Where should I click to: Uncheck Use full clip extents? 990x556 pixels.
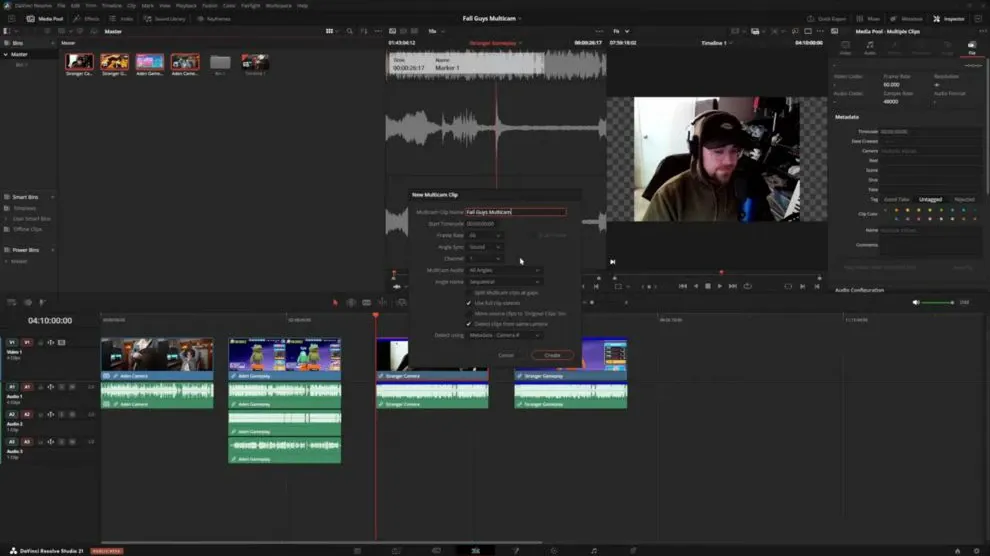(468, 303)
